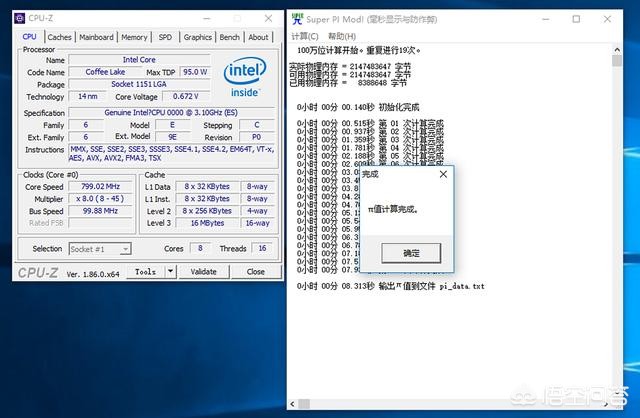Click the Multiplier value x 8.0 (8 - 45)
This screenshot has width=640, height=418.
pyautogui.click(x=100, y=199)
